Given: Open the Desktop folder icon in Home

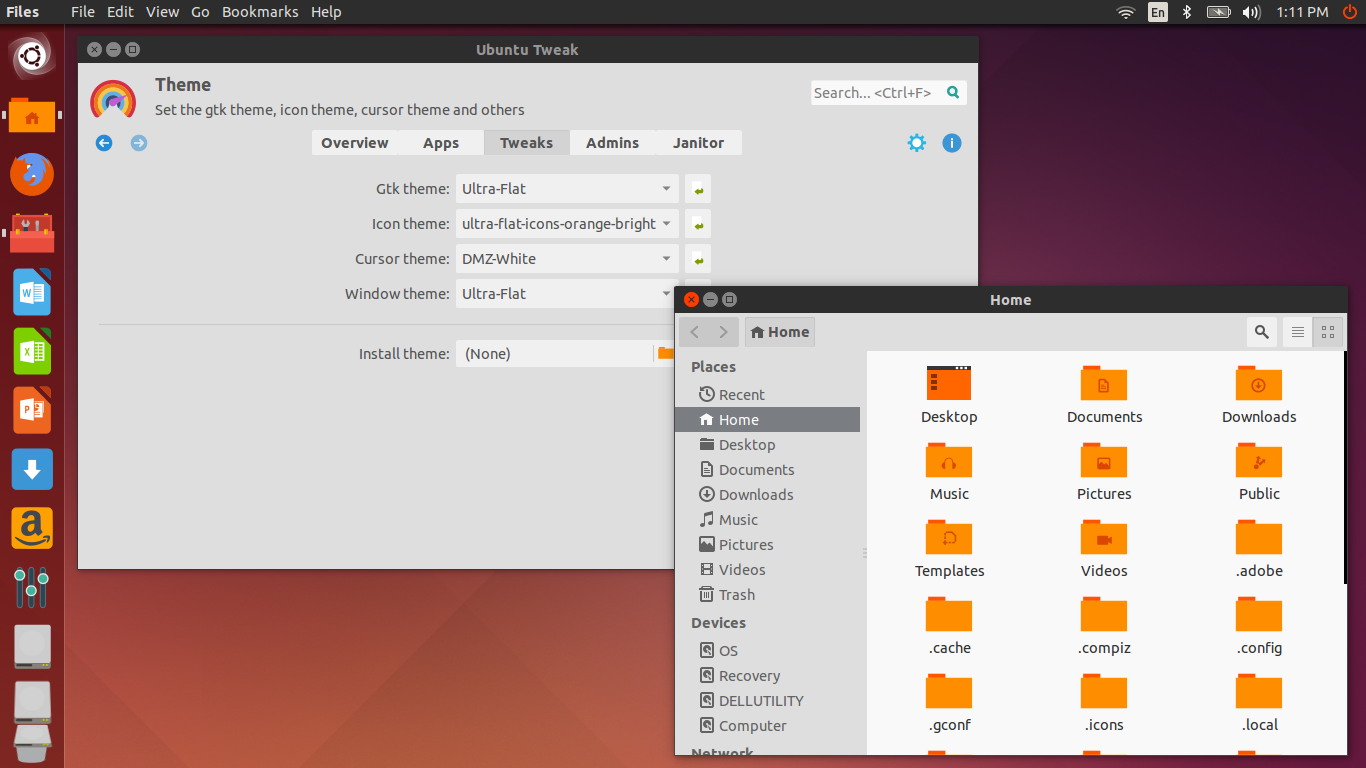Looking at the screenshot, I should (x=949, y=383).
